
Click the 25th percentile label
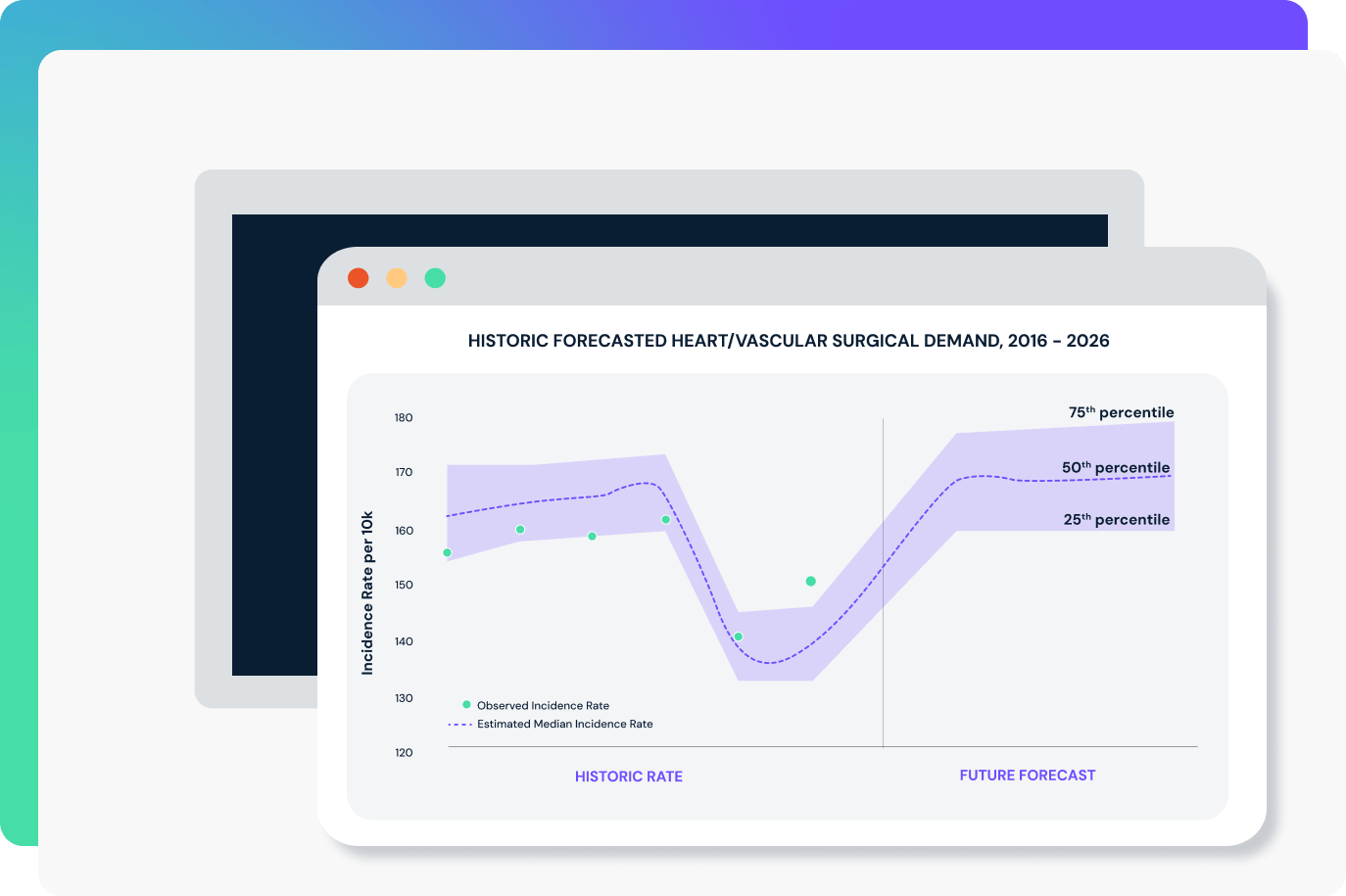1118,519
